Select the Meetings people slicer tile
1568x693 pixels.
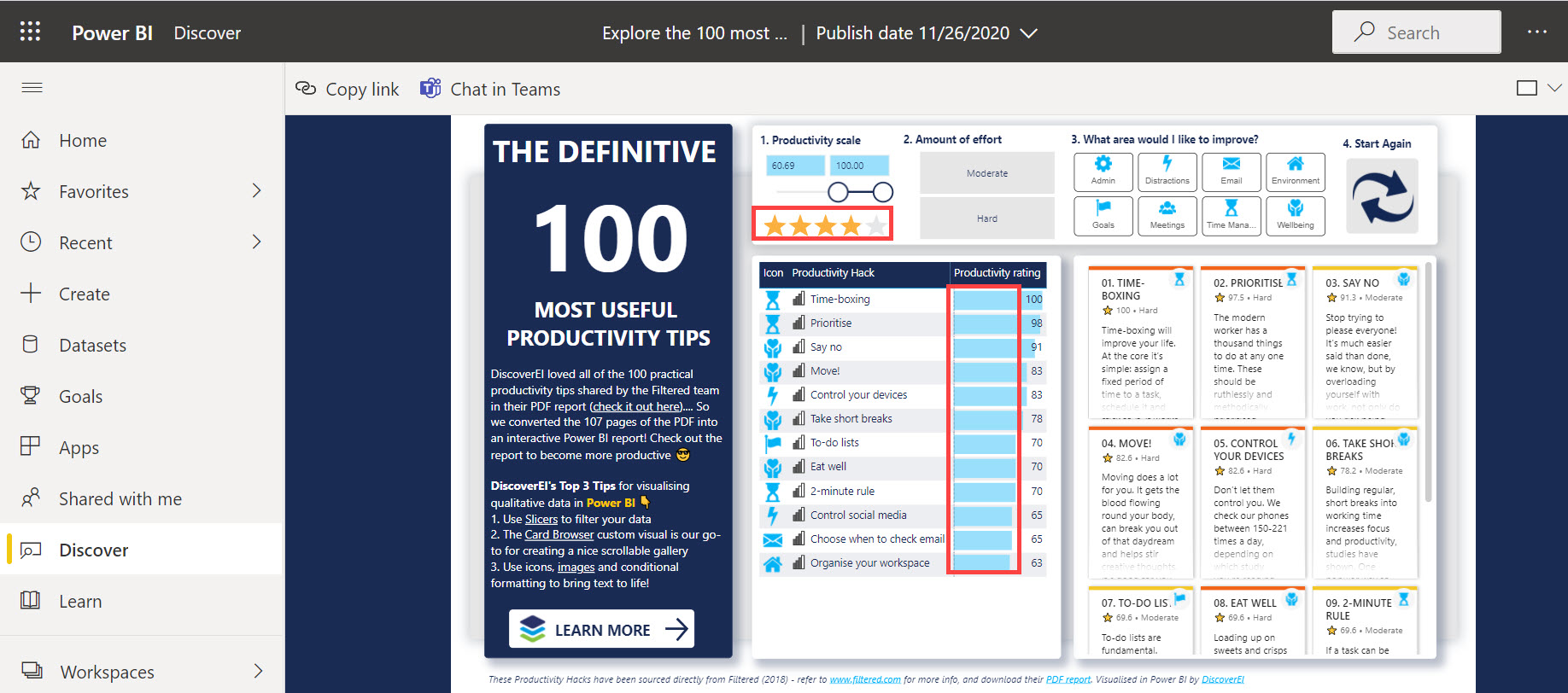[x=1167, y=215]
